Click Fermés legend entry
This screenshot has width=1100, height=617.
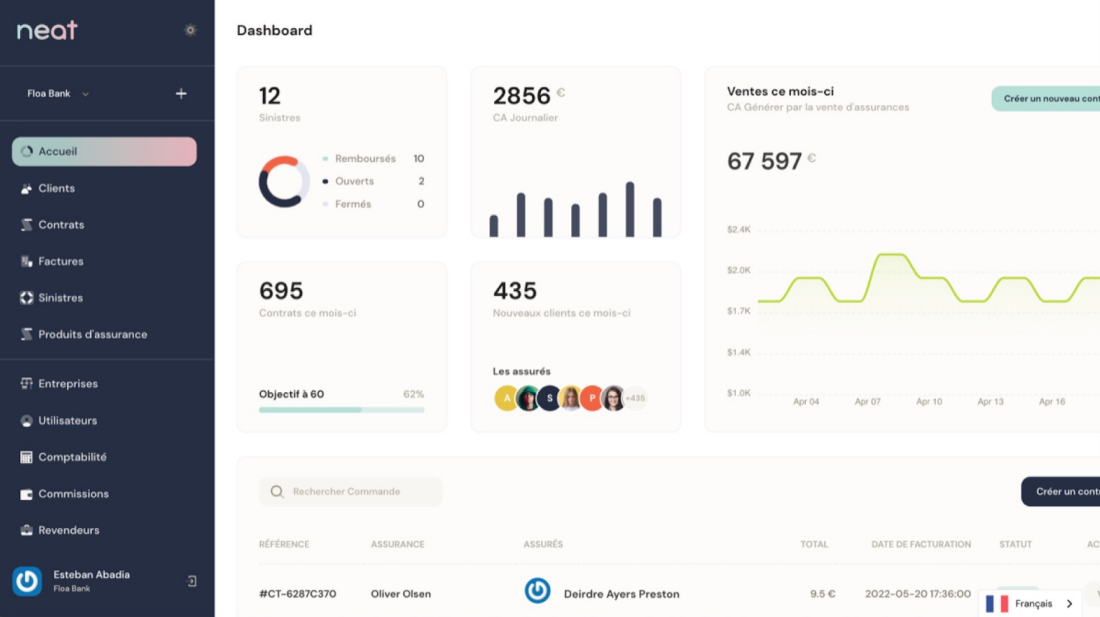(x=373, y=204)
